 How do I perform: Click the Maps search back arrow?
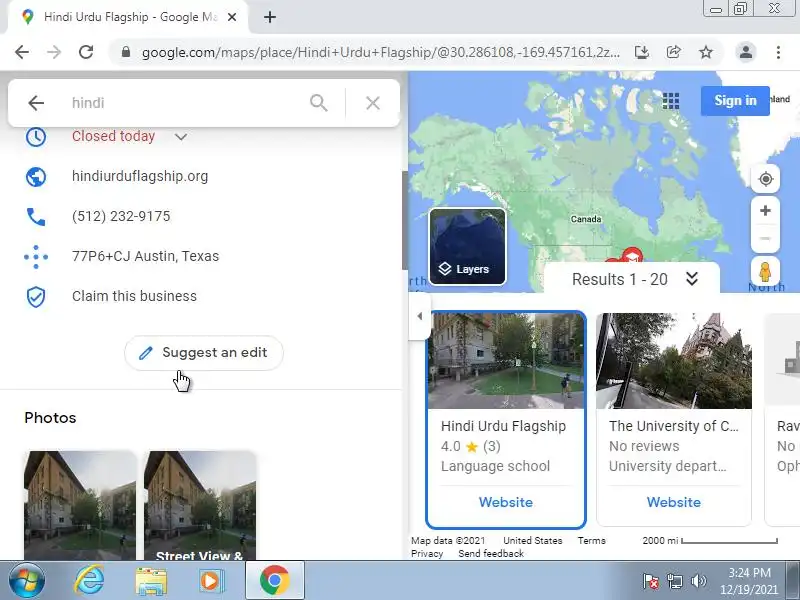point(36,103)
